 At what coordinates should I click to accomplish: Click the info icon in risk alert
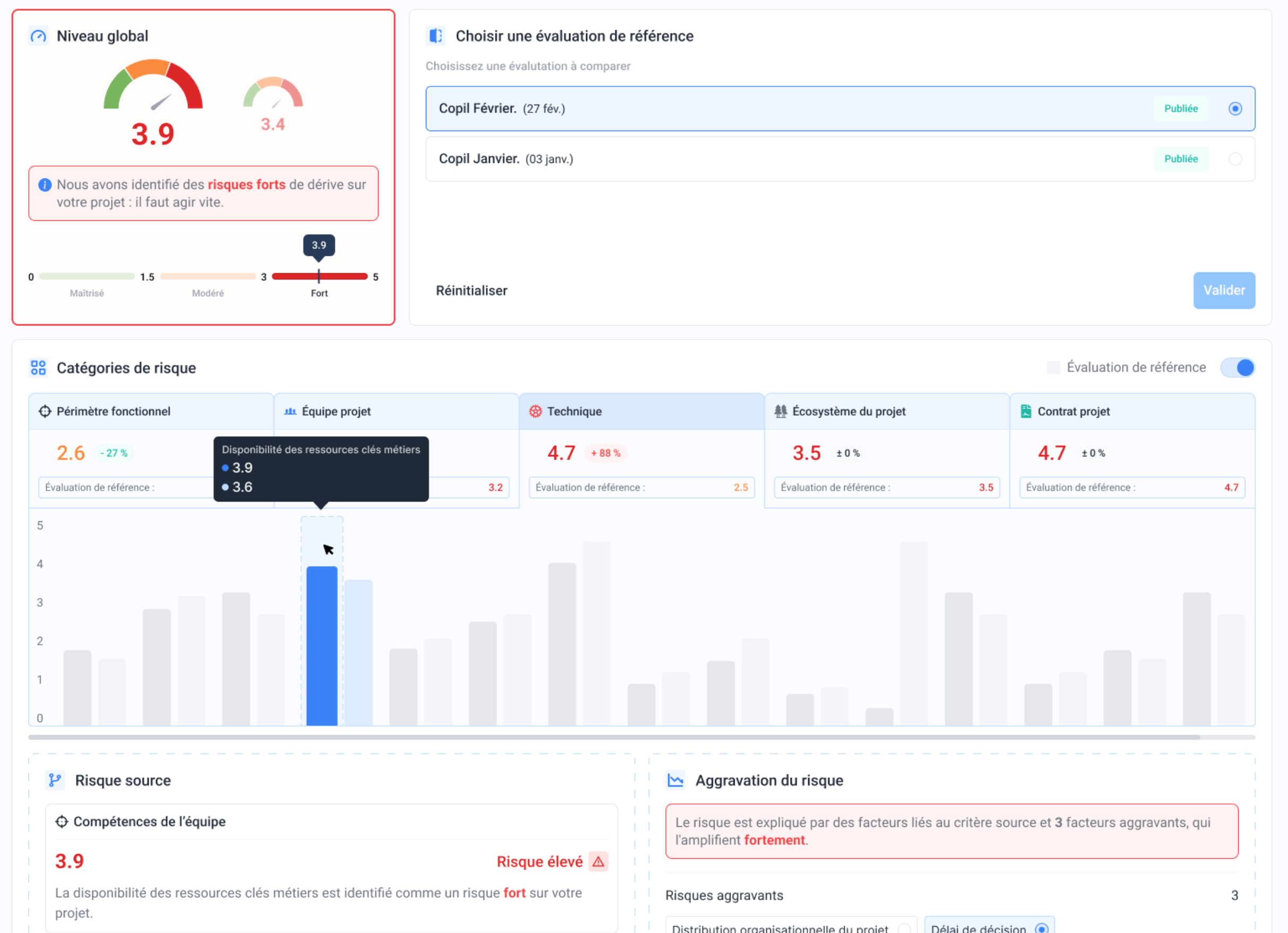[45, 185]
